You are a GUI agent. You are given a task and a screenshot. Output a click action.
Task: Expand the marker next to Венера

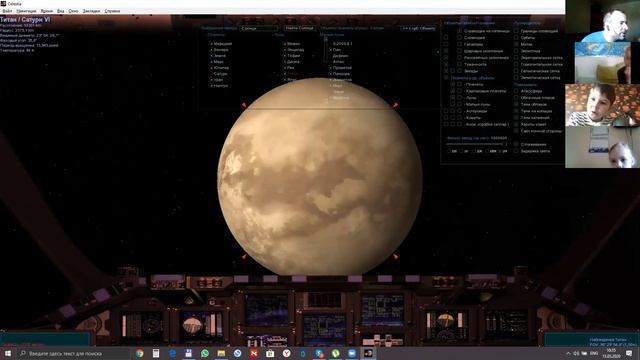coord(211,50)
